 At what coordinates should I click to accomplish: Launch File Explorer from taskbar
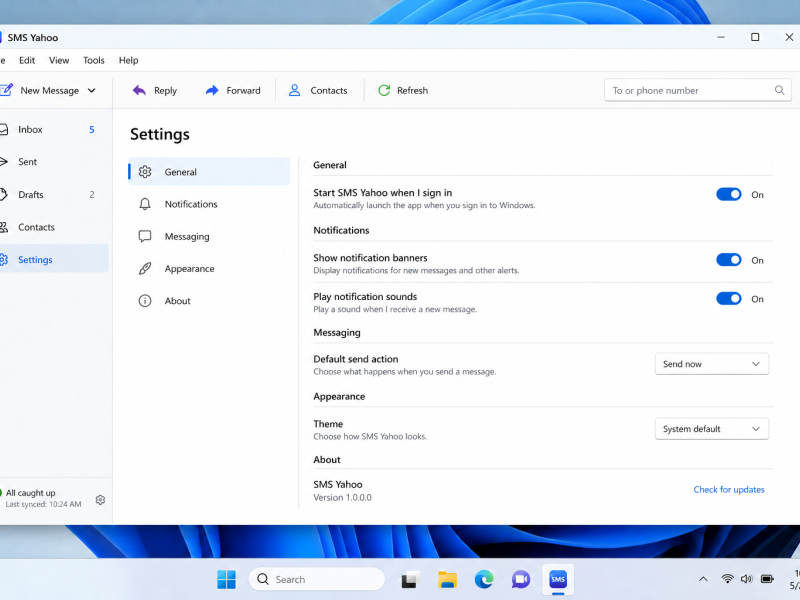click(447, 580)
